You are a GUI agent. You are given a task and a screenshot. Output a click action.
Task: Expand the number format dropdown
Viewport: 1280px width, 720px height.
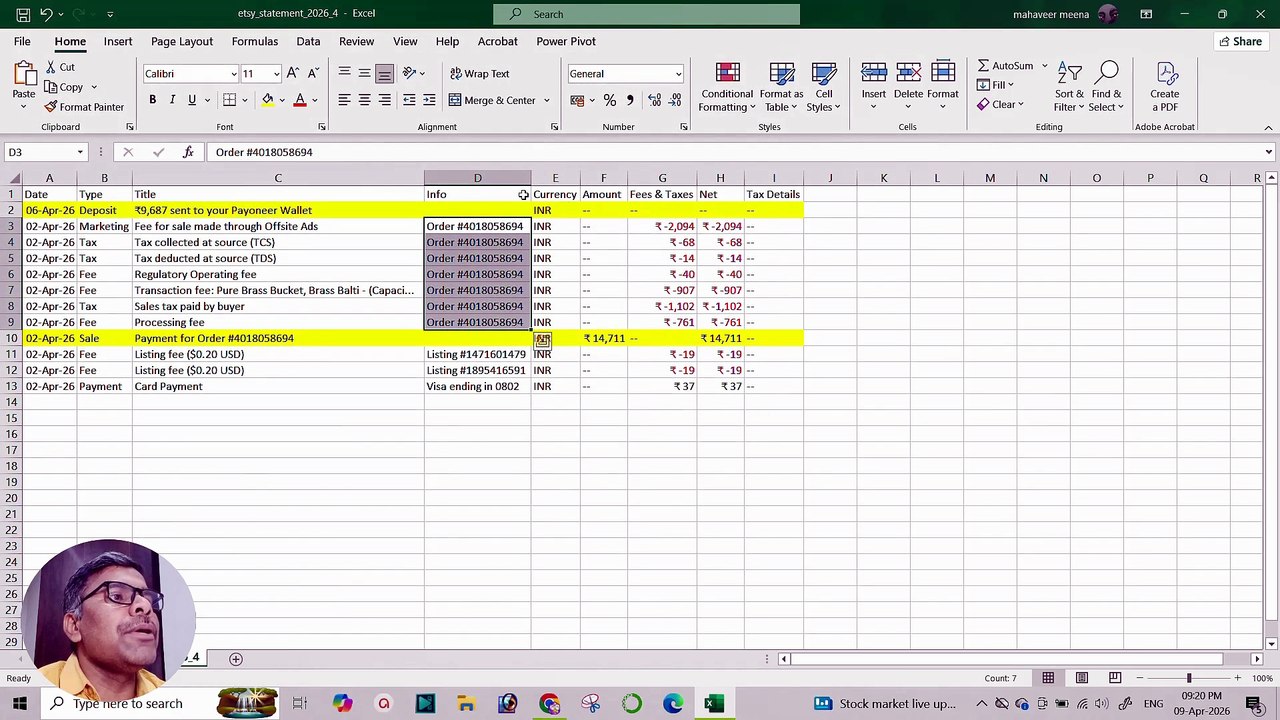678,74
